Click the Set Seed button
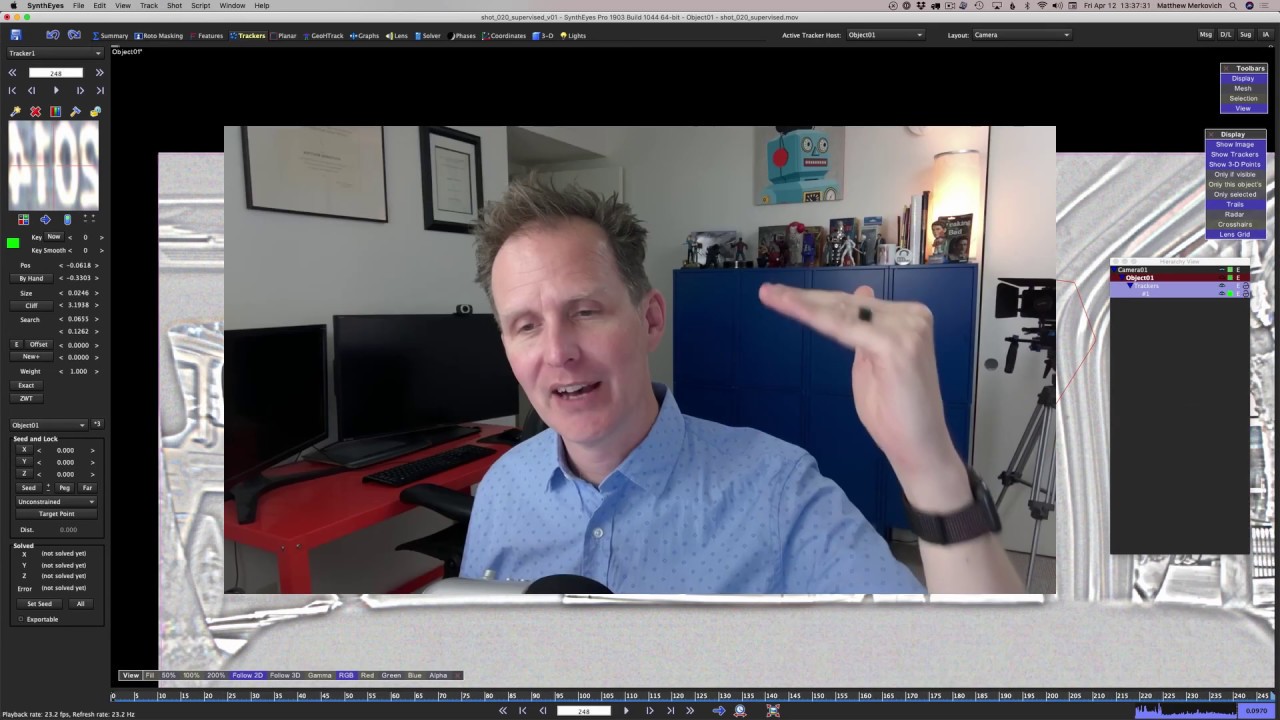This screenshot has height=720, width=1280. click(x=39, y=604)
